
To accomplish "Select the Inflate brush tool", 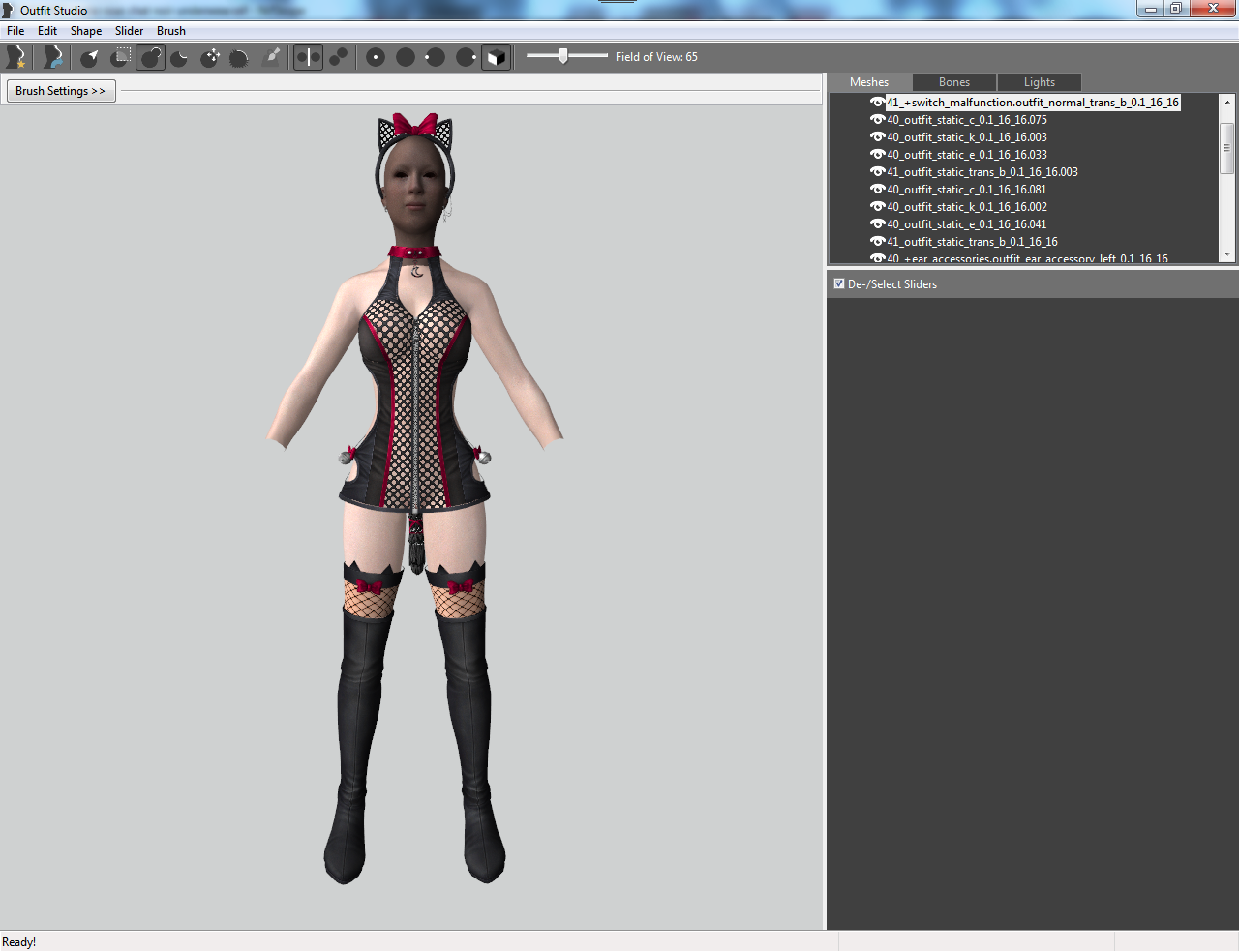I will pyautogui.click(x=151, y=57).
